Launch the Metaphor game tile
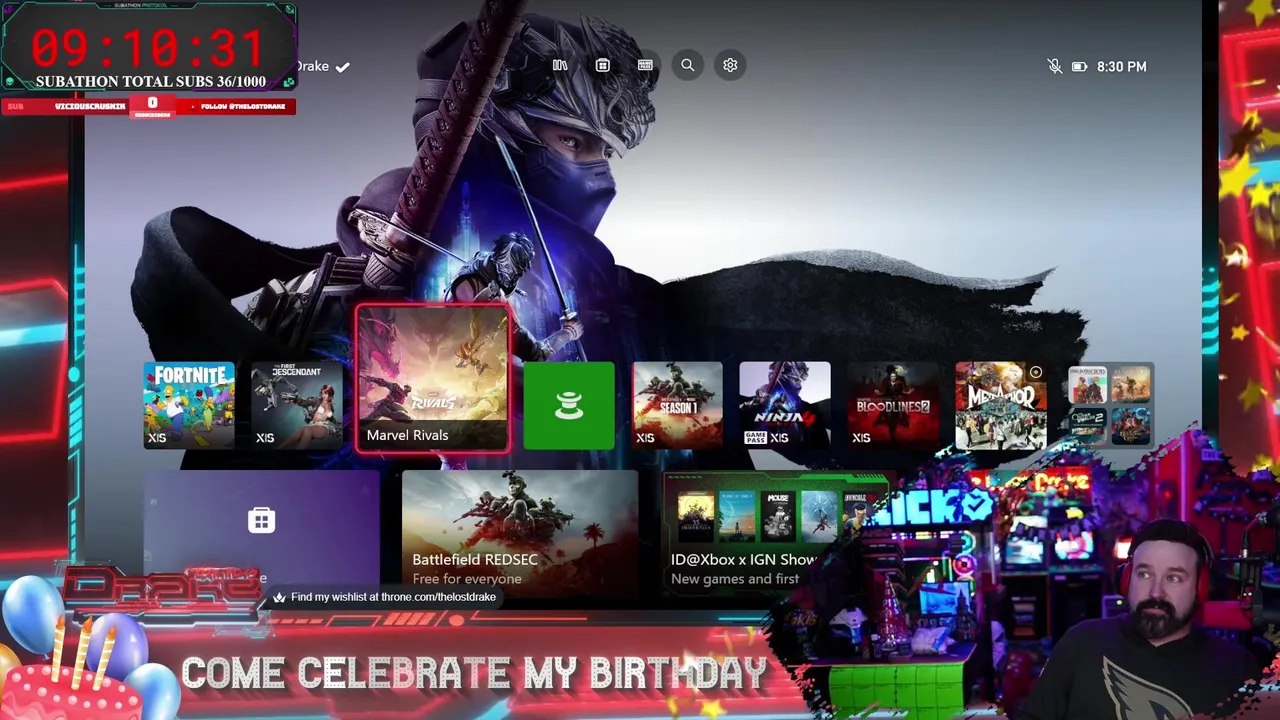This screenshot has height=720, width=1280. point(1001,405)
